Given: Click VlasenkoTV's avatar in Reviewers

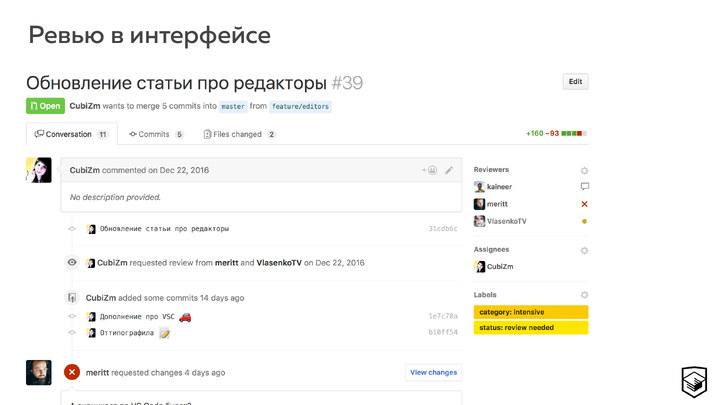Looking at the screenshot, I should click(x=479, y=221).
